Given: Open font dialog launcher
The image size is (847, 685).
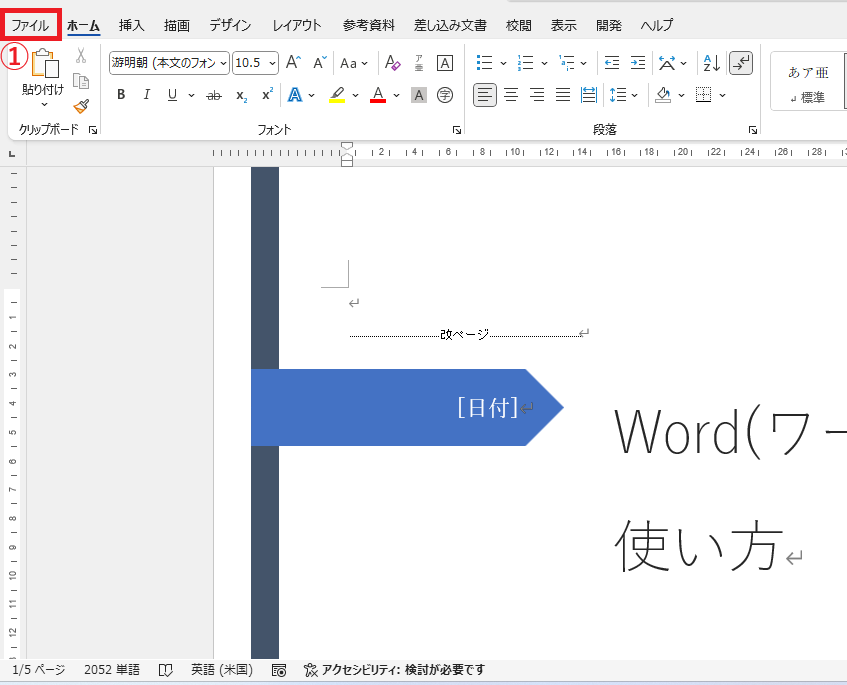Looking at the screenshot, I should [456, 130].
